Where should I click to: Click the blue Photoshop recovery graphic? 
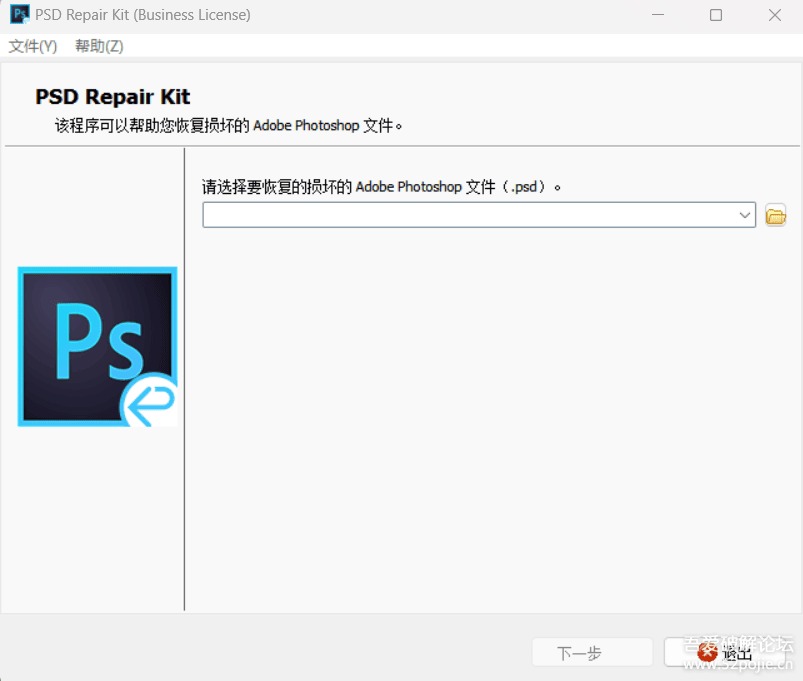click(97, 346)
